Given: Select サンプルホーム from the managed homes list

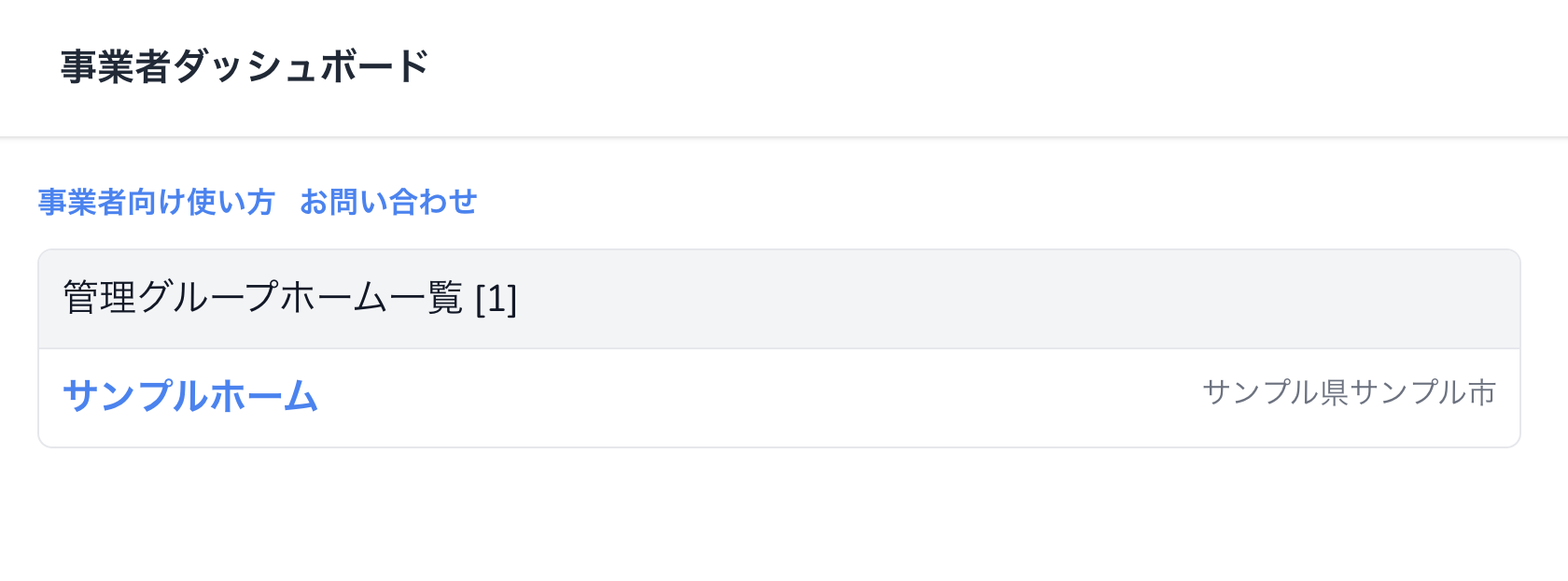Looking at the screenshot, I should [x=190, y=396].
